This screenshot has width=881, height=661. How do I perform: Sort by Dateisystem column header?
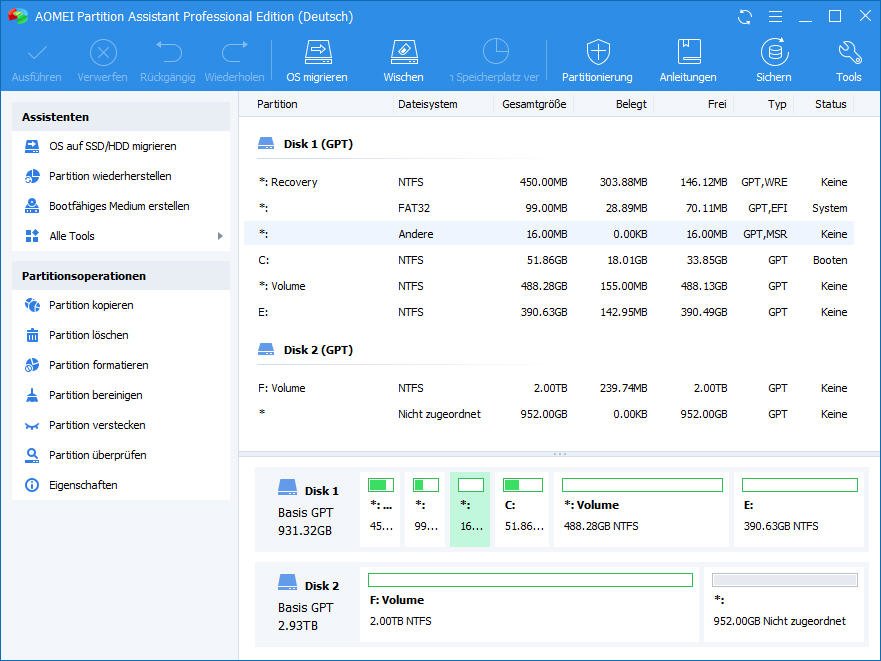pos(428,104)
